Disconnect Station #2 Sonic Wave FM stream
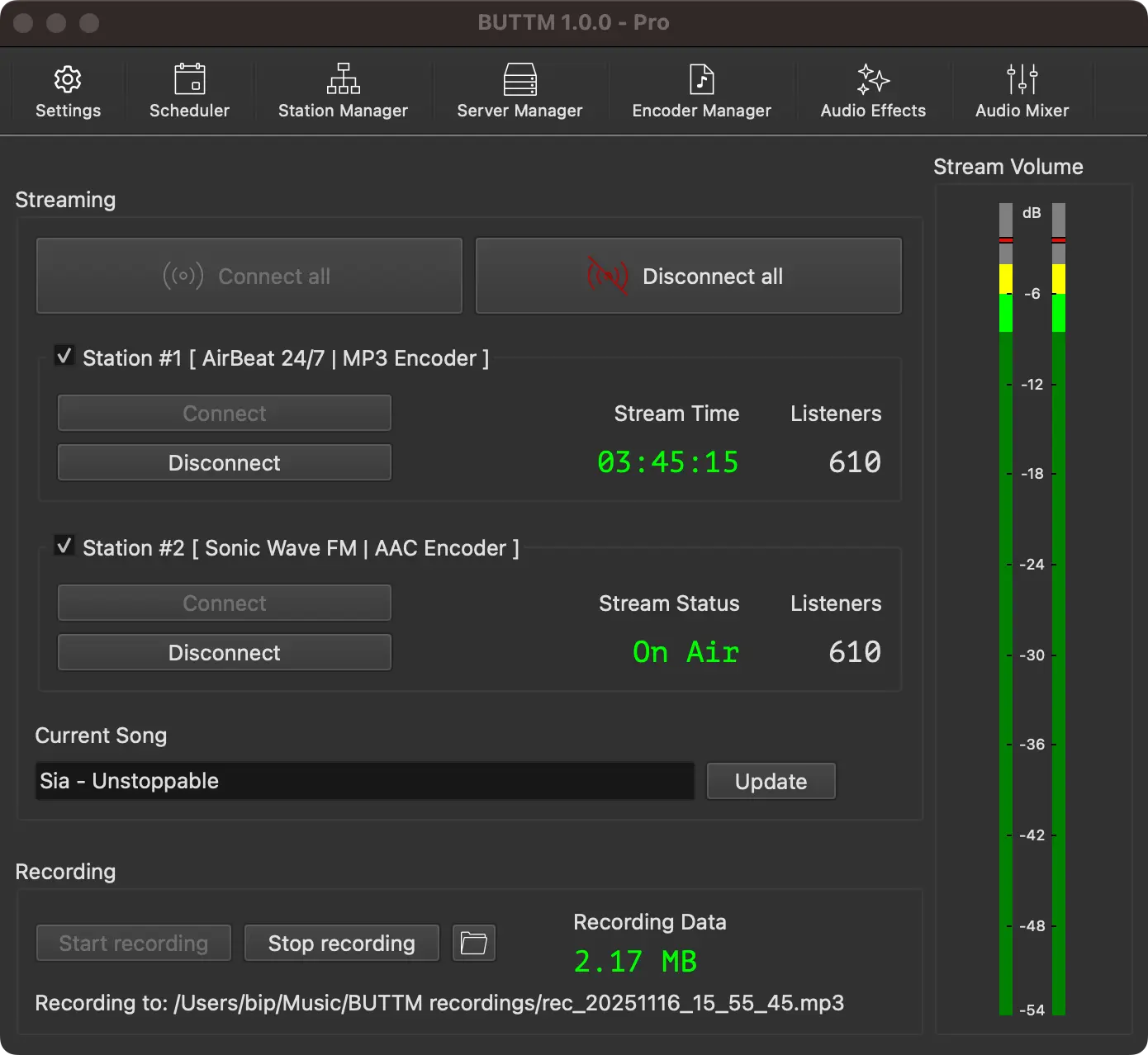 point(224,653)
